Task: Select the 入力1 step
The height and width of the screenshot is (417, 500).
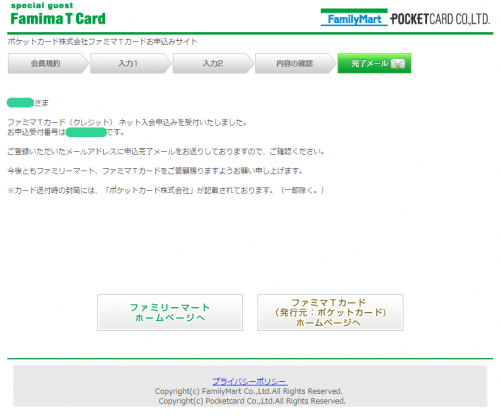Action: (x=128, y=63)
